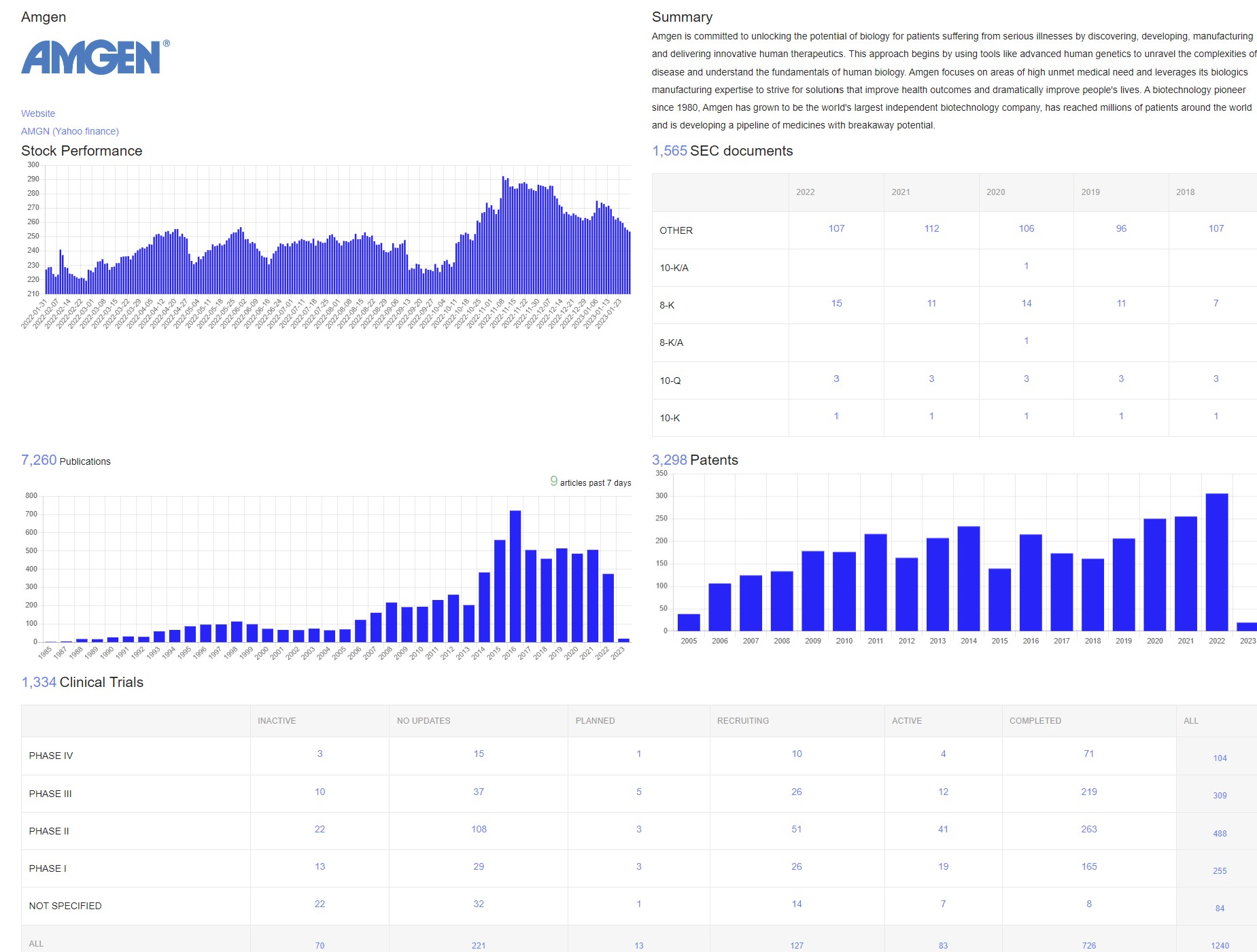Viewport: 1257px width, 952px height.
Task: Open all no-updates trials total 221
Action: click(x=479, y=946)
